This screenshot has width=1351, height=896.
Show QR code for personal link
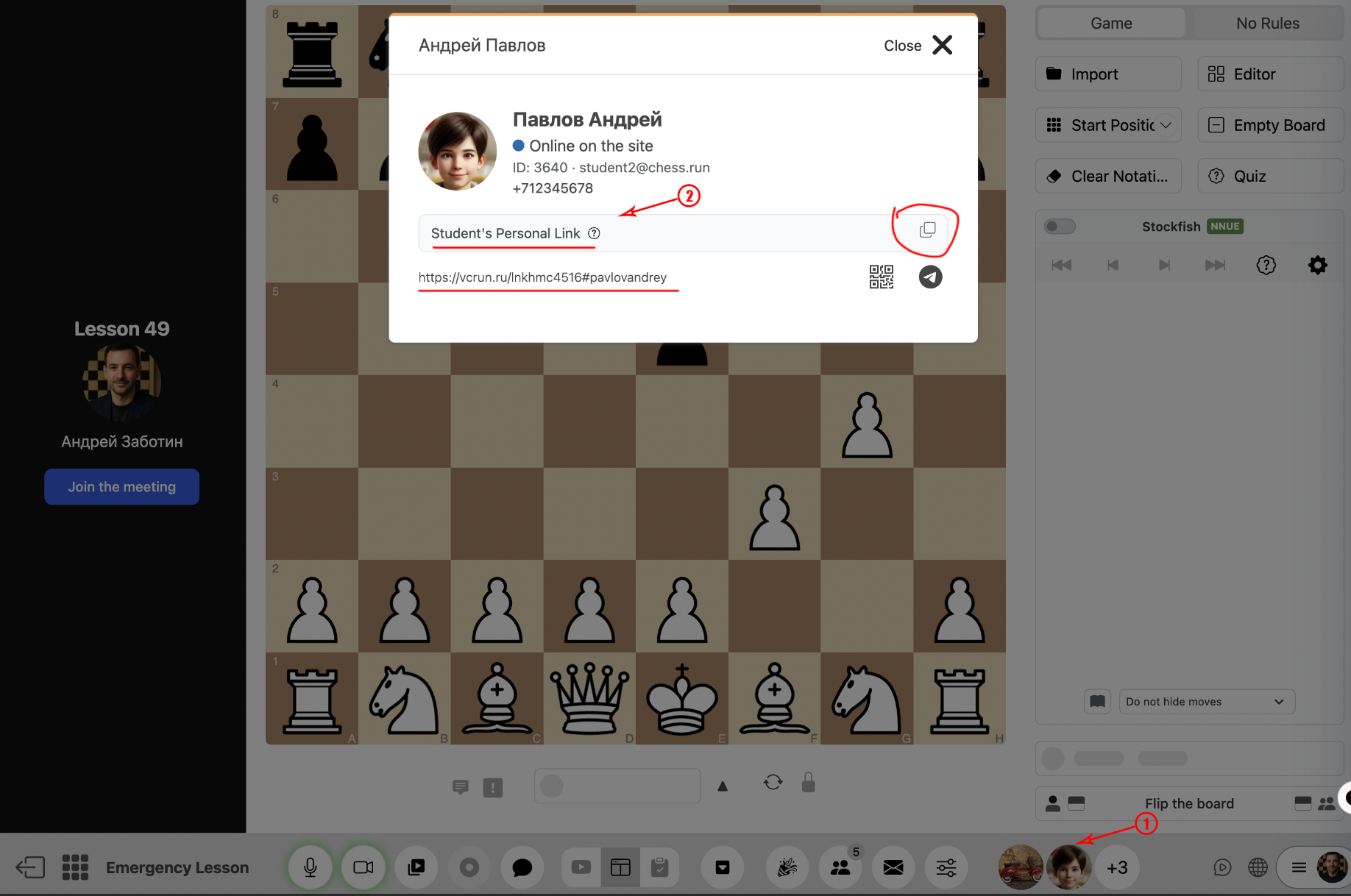tap(881, 277)
